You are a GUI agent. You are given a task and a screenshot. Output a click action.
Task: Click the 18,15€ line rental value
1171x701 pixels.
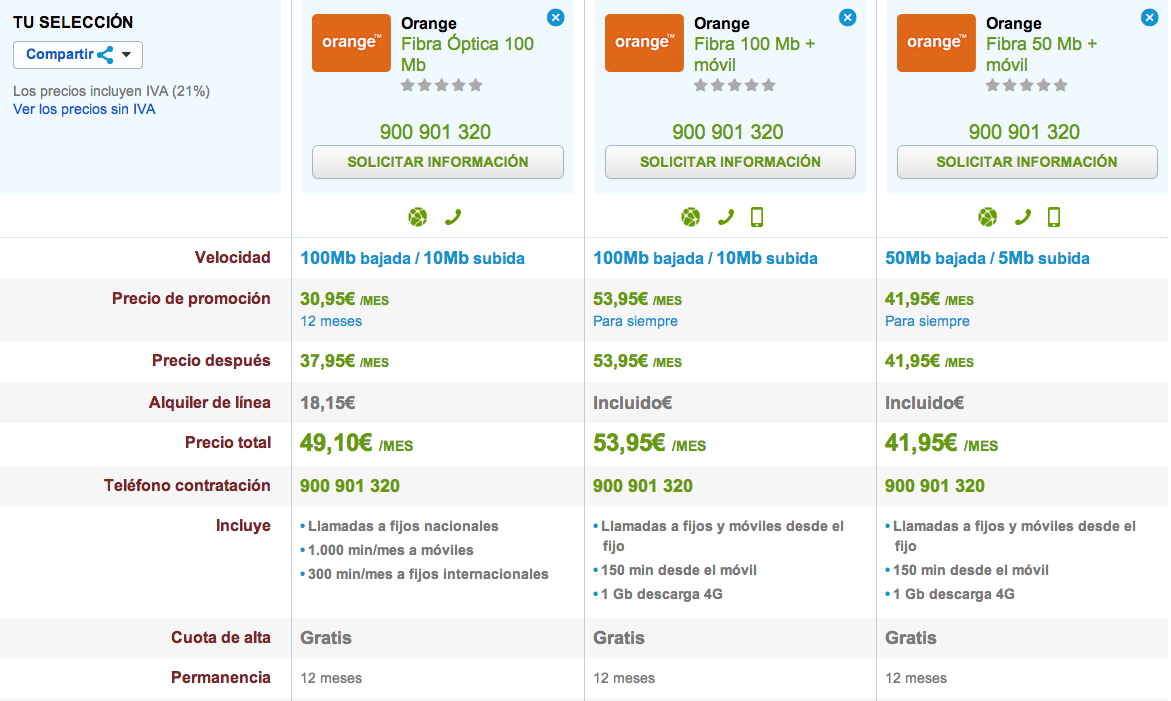click(327, 403)
